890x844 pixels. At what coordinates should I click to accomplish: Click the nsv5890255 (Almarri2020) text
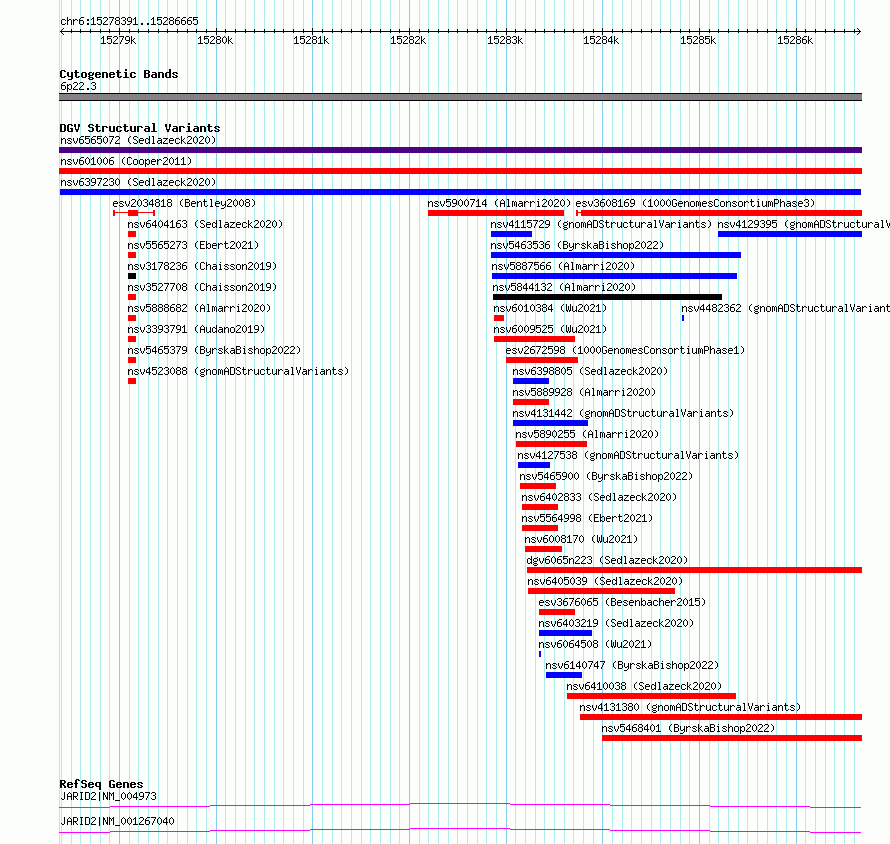[x=587, y=434]
